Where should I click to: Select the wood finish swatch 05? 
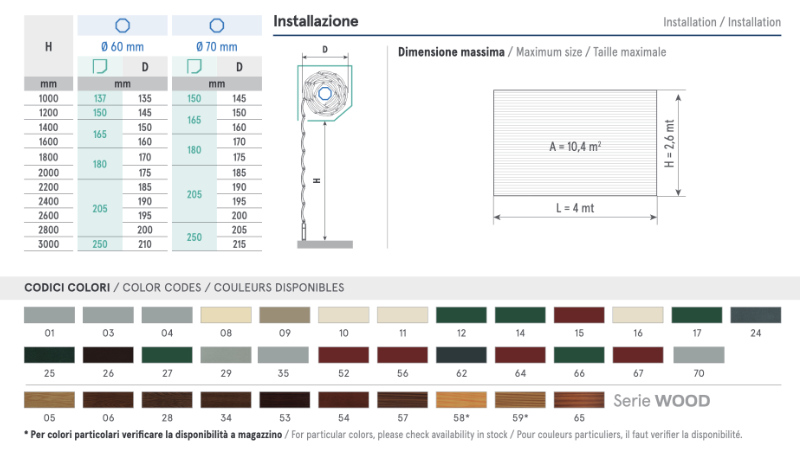pyautogui.click(x=49, y=401)
